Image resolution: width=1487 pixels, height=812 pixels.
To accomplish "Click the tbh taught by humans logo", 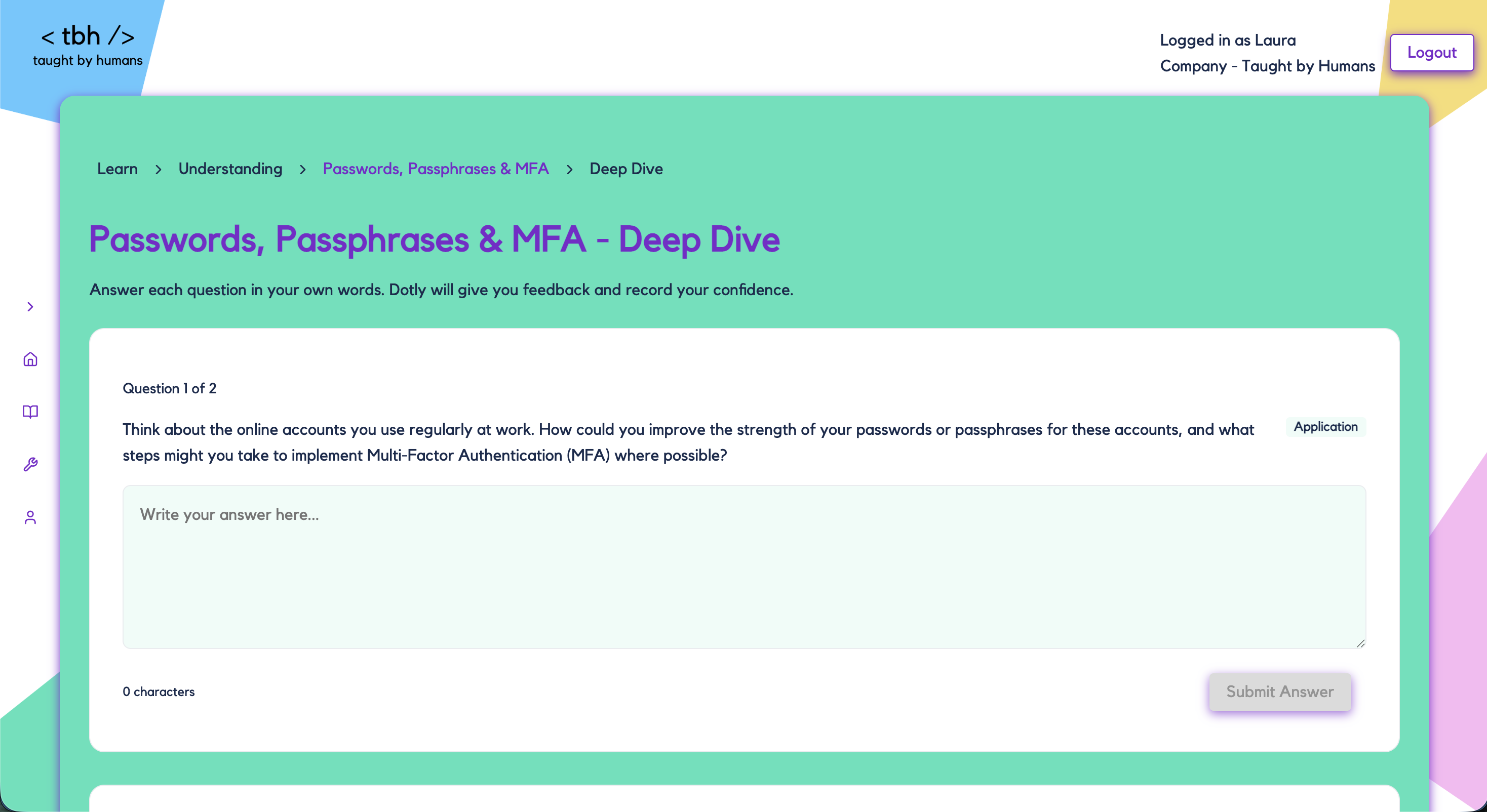I will click(x=88, y=45).
